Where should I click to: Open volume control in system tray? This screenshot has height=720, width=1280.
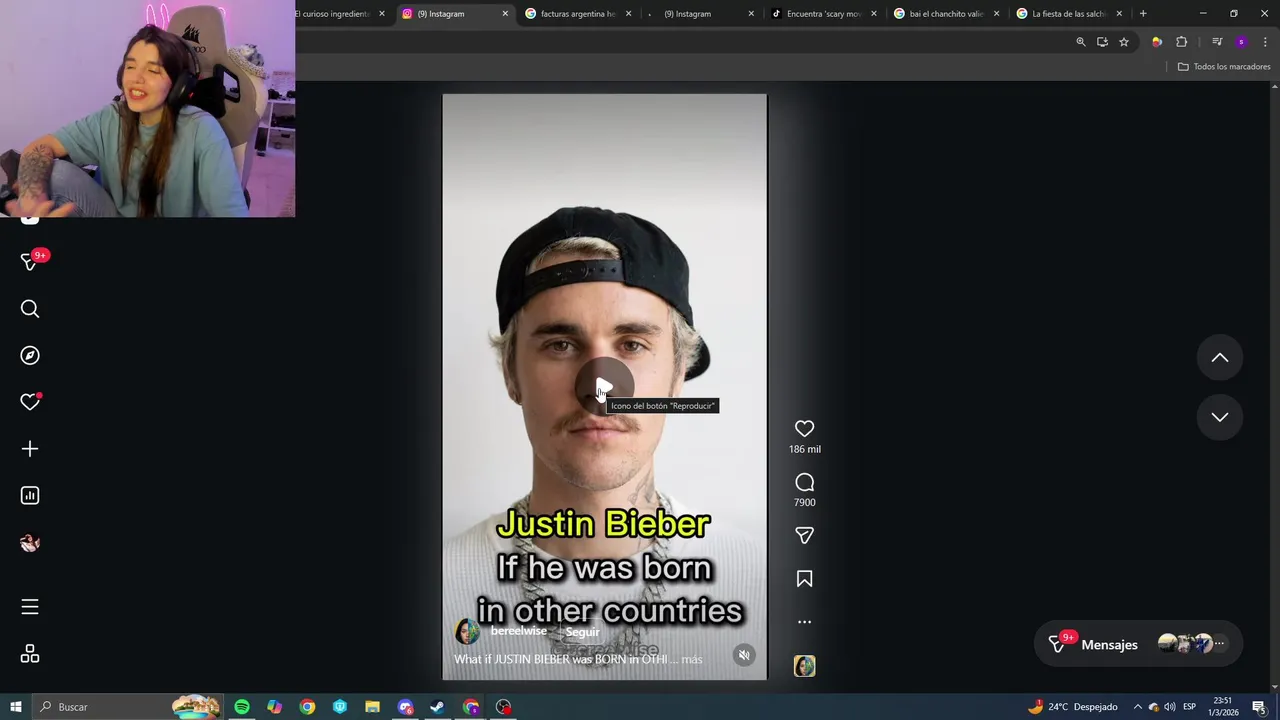pyautogui.click(x=1169, y=707)
